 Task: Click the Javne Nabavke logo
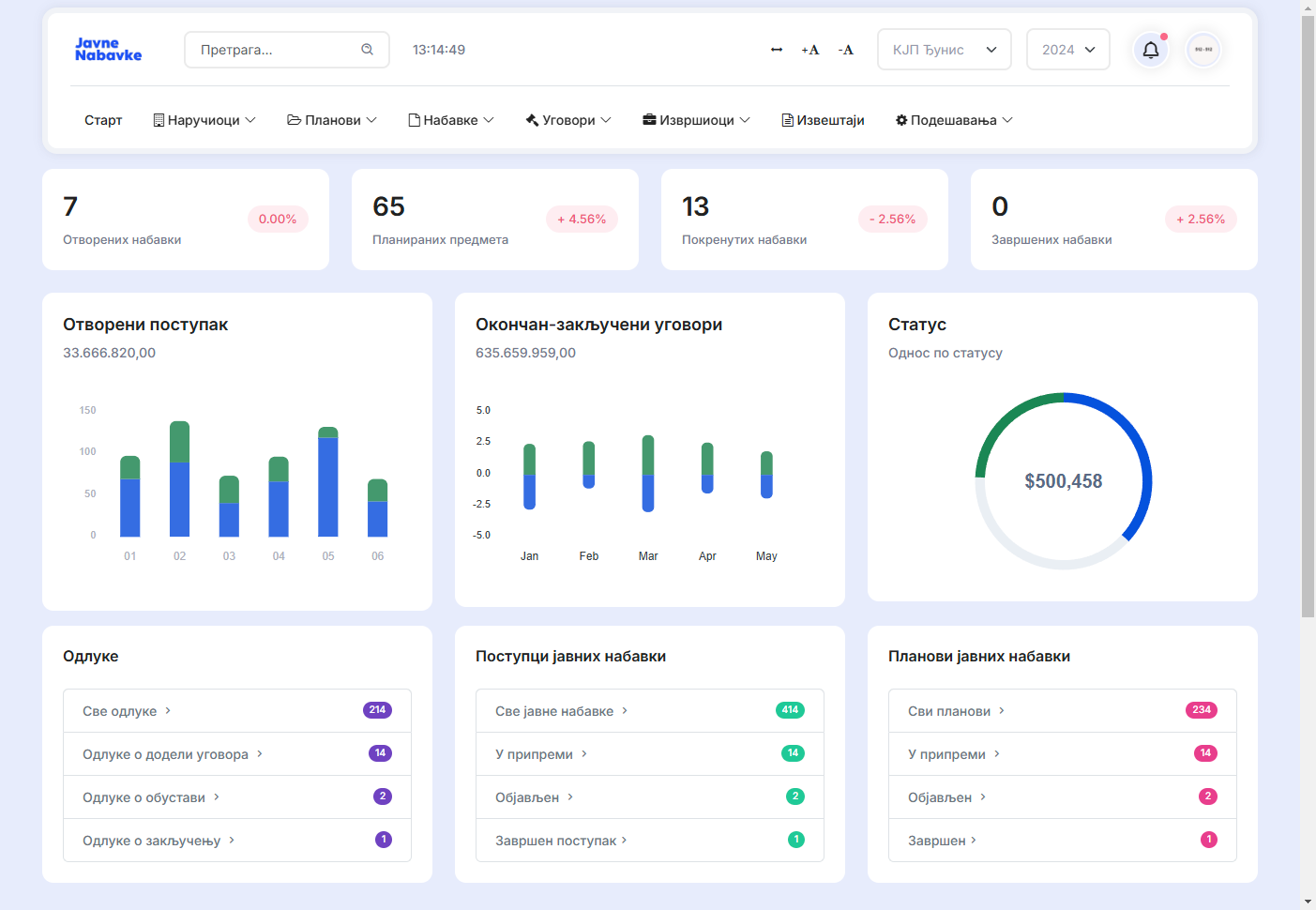coord(108,50)
